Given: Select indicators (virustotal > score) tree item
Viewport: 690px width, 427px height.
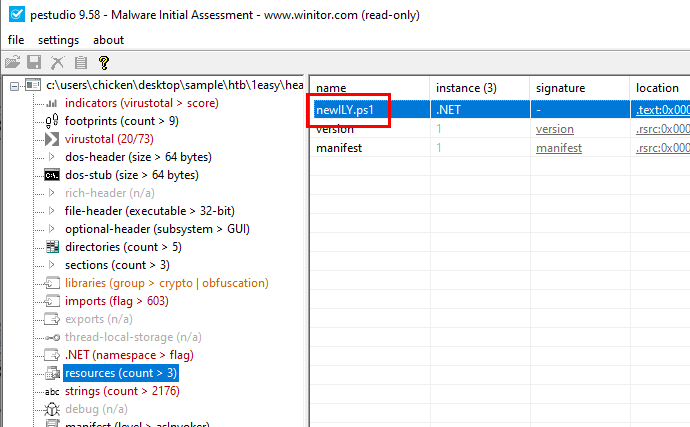Looking at the screenshot, I should [142, 103].
